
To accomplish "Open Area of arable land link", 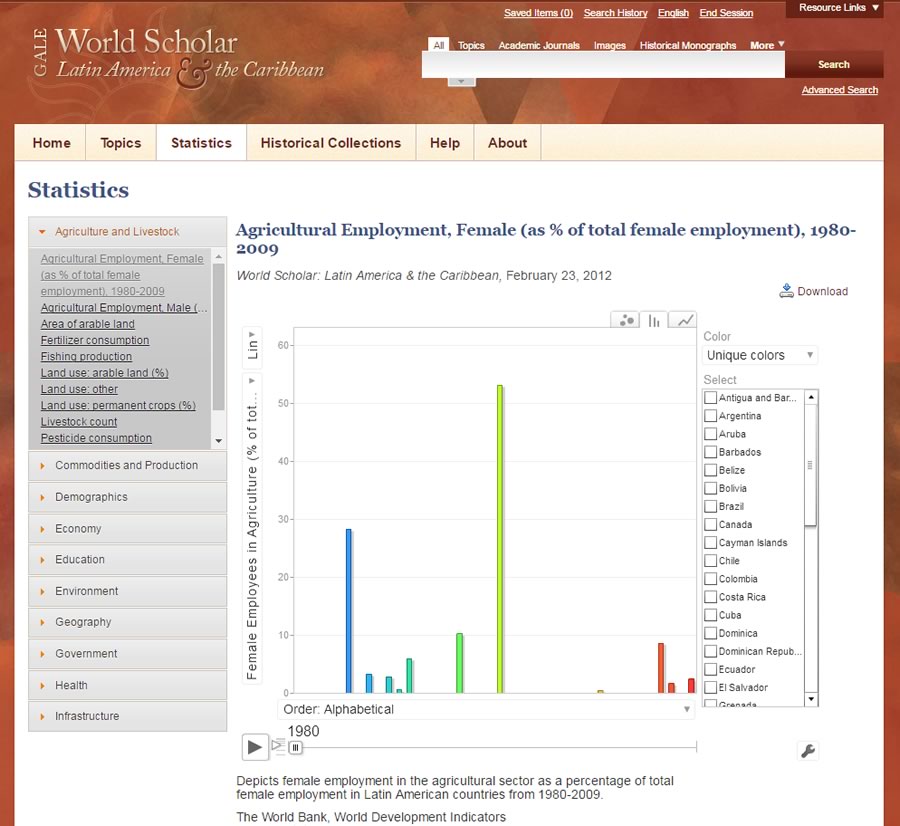I will 87,324.
